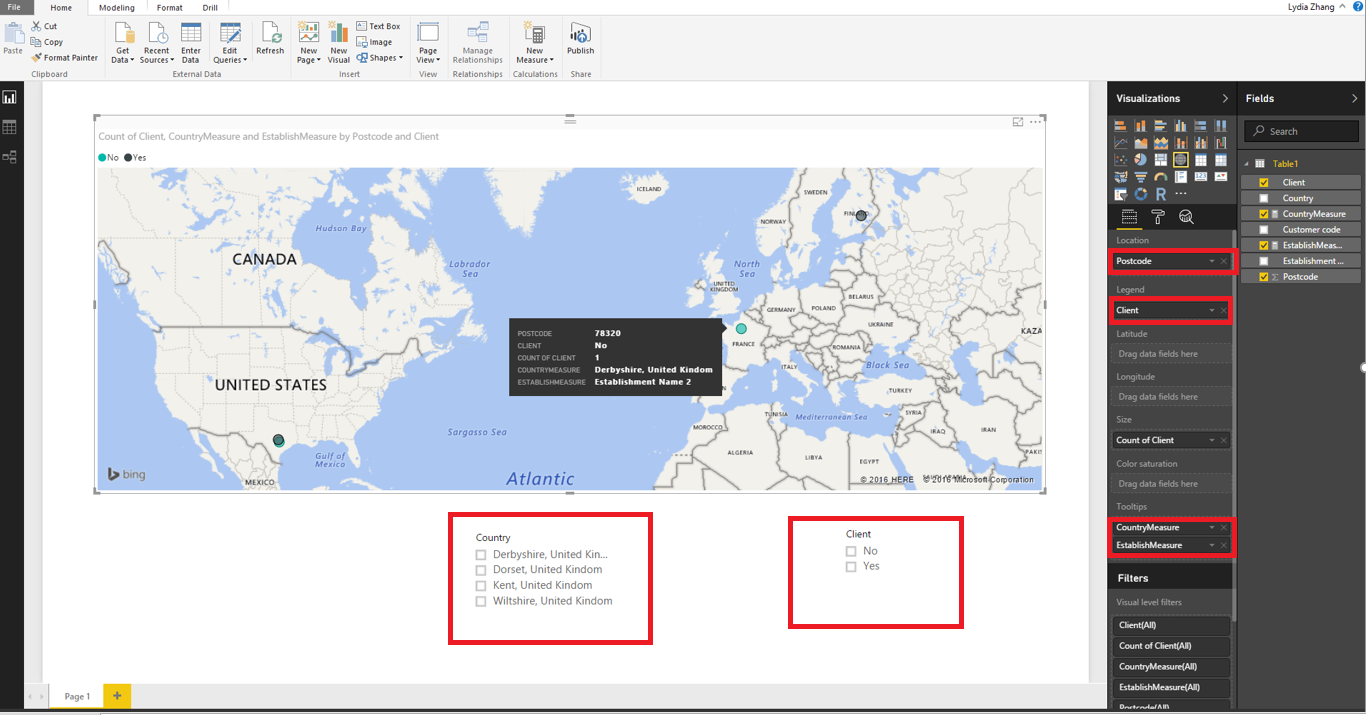Click the Client(All) visual filter

1171,625
